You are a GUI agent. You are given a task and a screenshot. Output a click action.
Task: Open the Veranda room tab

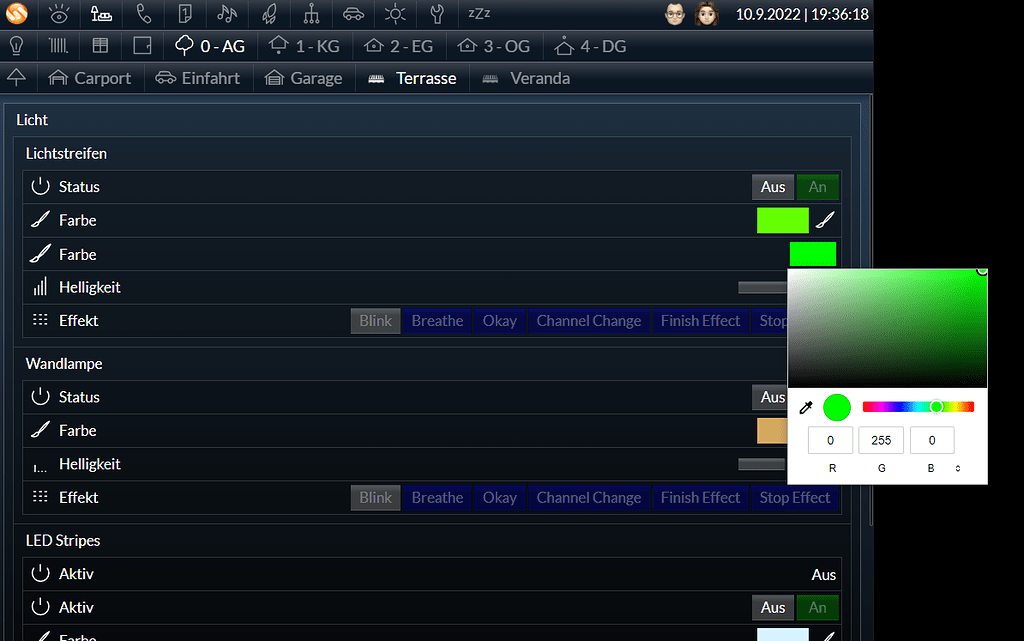tap(526, 78)
